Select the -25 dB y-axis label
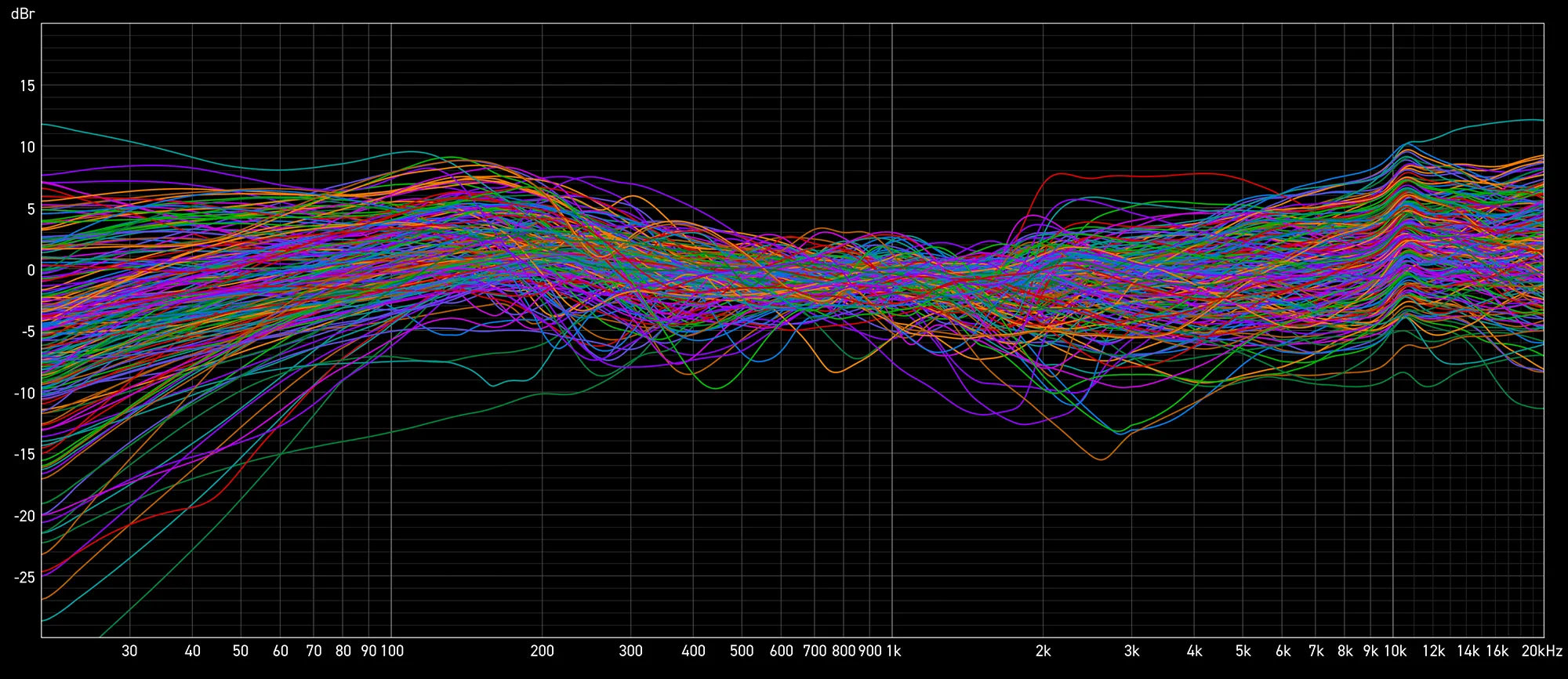Image resolution: width=1568 pixels, height=679 pixels. point(24,578)
